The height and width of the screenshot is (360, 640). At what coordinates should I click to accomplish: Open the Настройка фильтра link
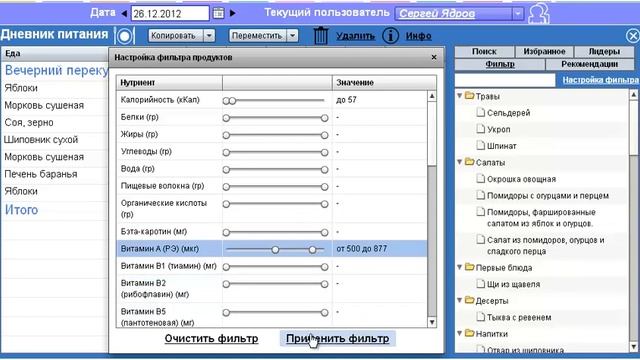tap(600, 80)
